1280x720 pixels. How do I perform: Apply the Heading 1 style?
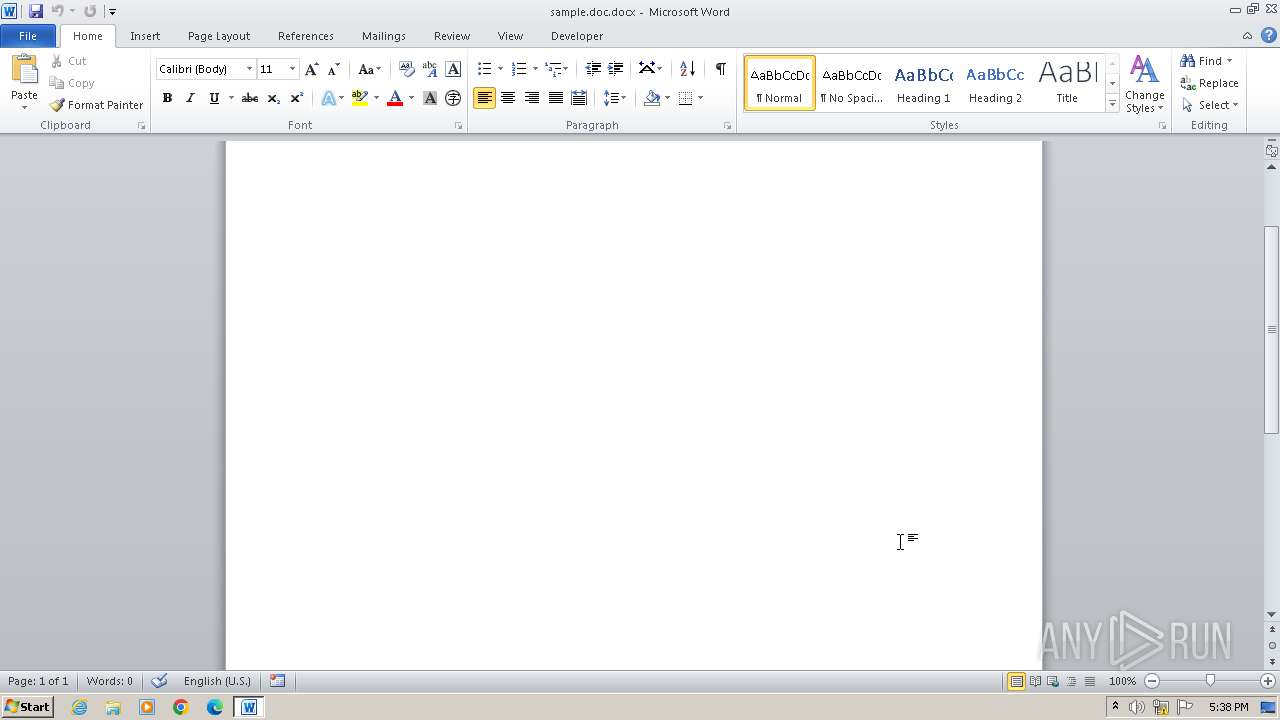924,83
